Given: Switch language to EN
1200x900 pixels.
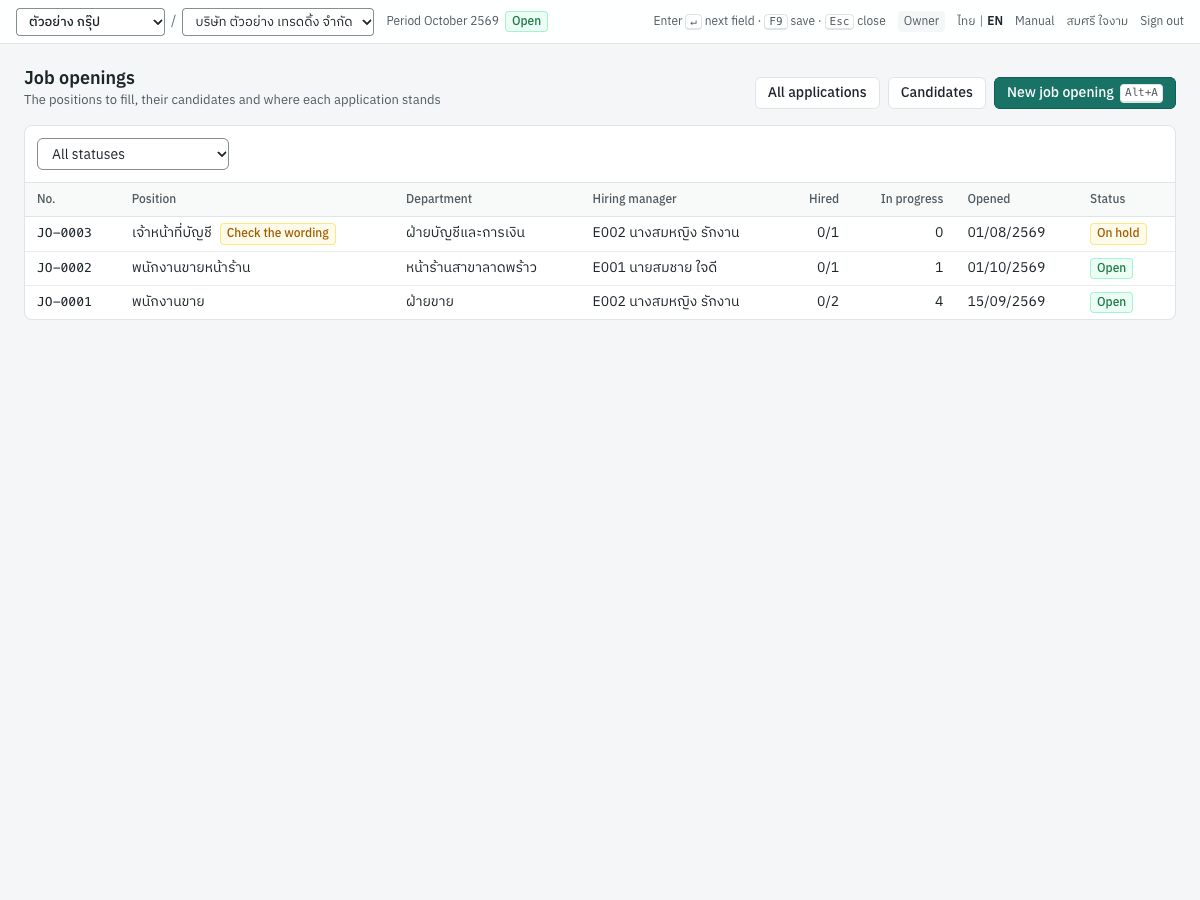Looking at the screenshot, I should 995,21.
